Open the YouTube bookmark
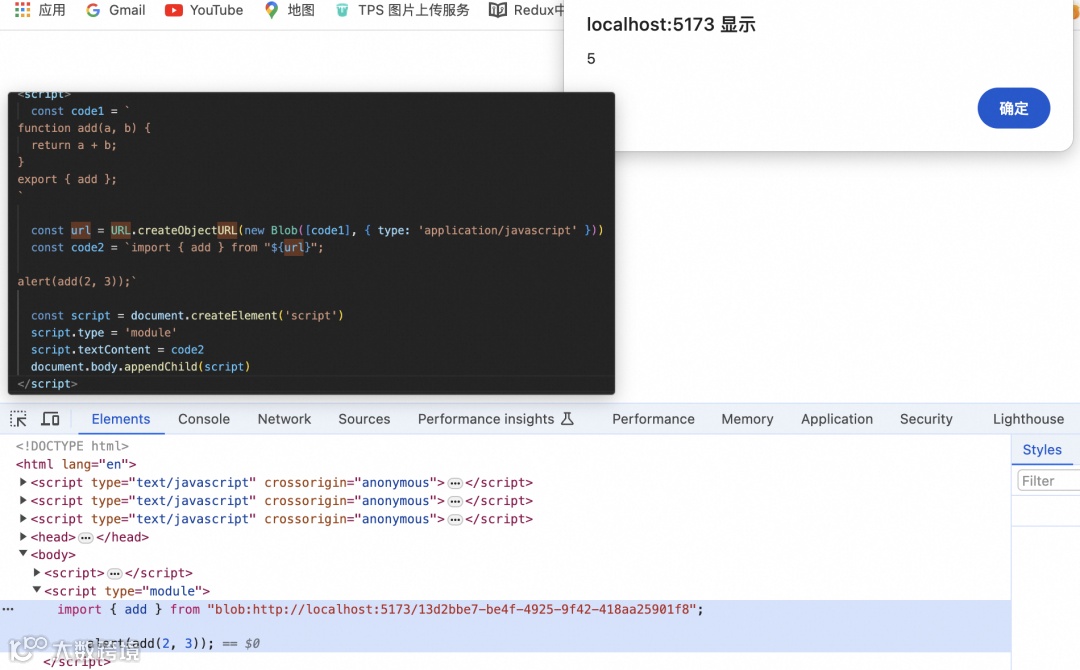1080x670 pixels. pos(204,10)
